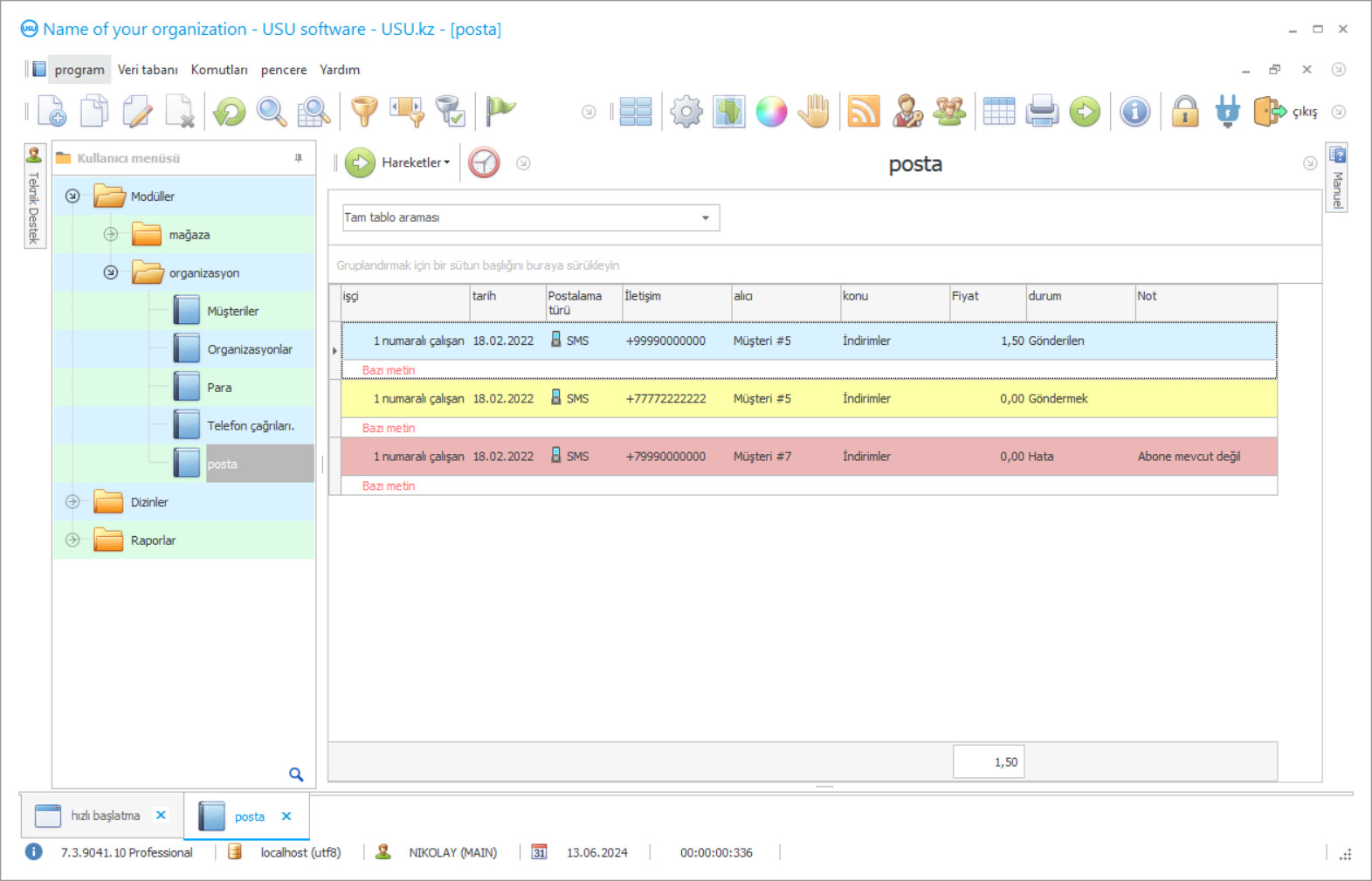This screenshot has height=881, width=1372.
Task: Click the column filter arrows icon
Action: pyautogui.click(x=407, y=112)
